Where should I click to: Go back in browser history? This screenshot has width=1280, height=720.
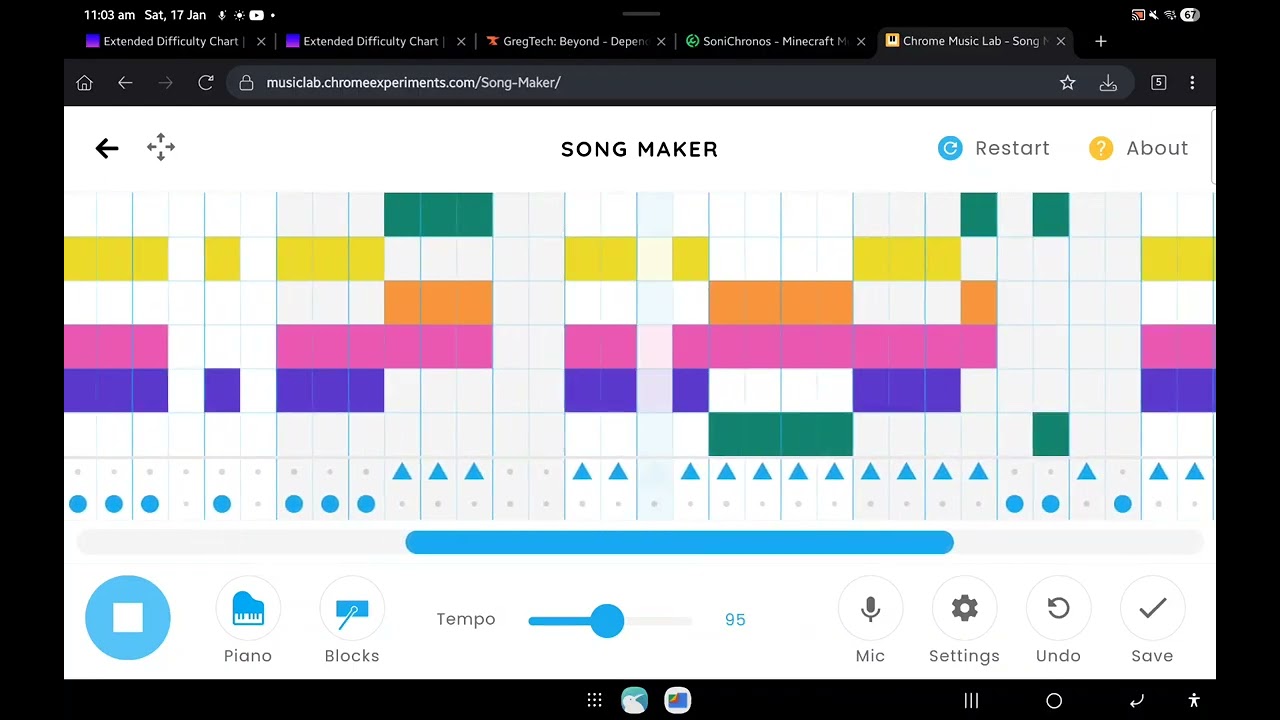click(x=125, y=83)
